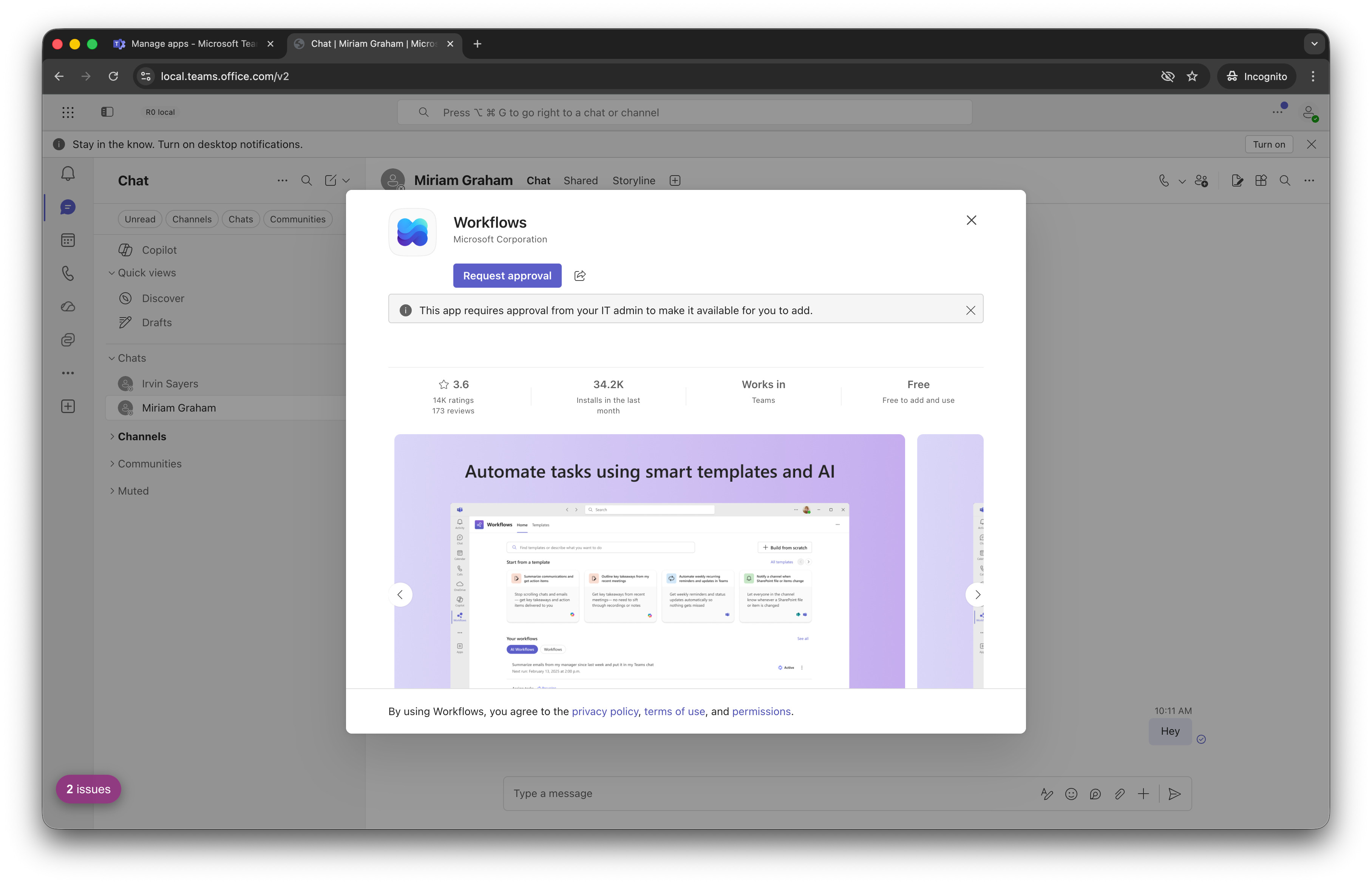Viewport: 1372px width, 885px height.
Task: Share the Workflows app link
Action: coord(579,276)
